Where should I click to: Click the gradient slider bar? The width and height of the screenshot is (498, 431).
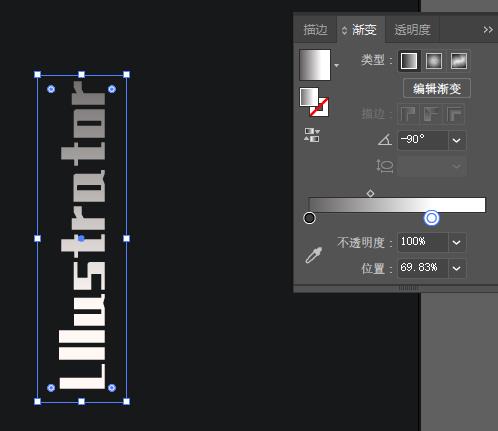point(397,205)
